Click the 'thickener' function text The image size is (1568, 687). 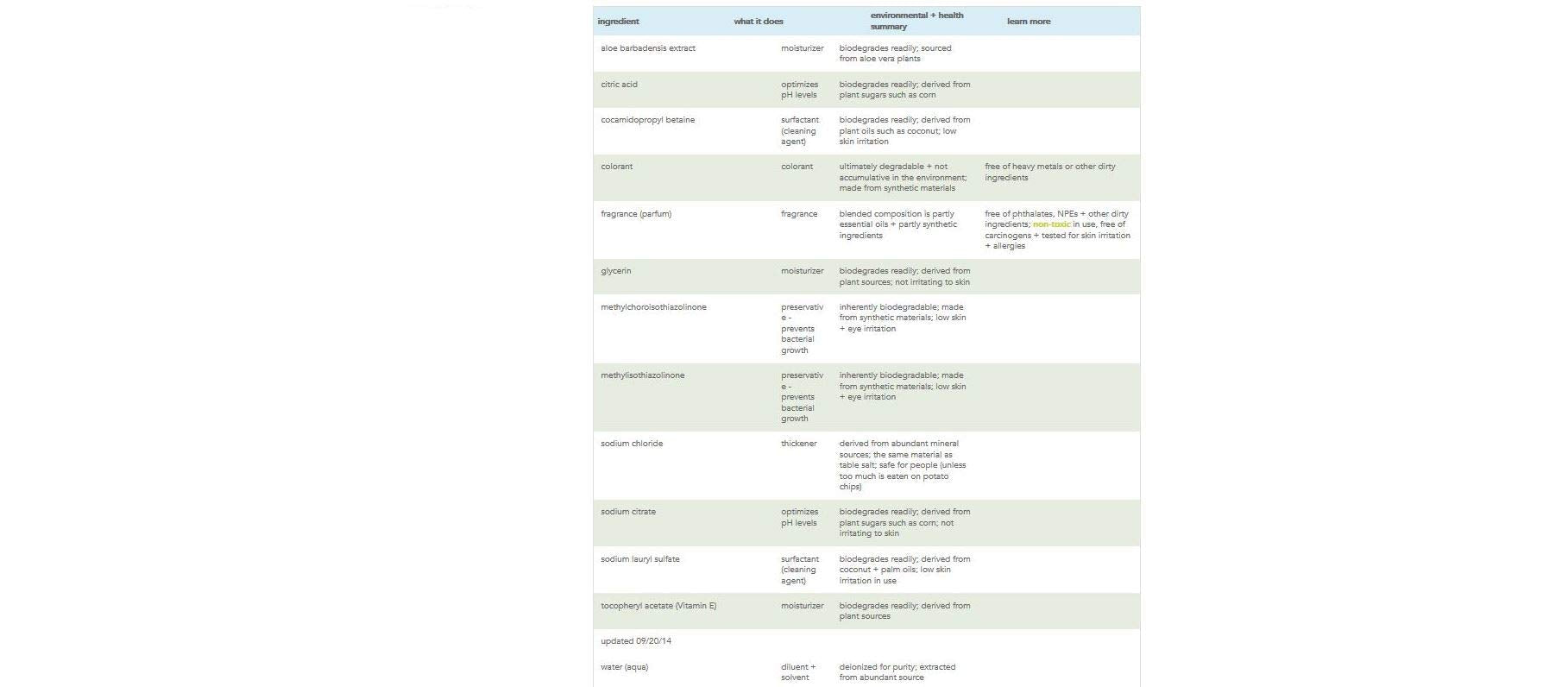point(798,444)
